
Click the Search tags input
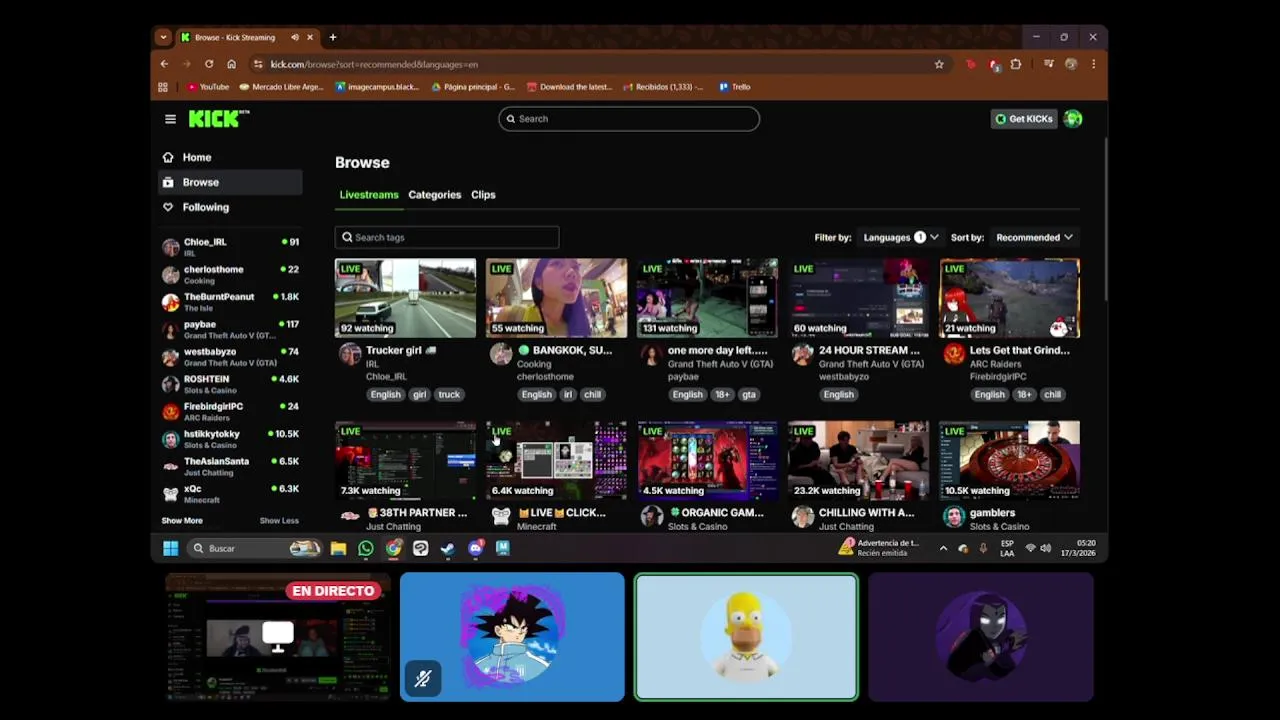447,237
